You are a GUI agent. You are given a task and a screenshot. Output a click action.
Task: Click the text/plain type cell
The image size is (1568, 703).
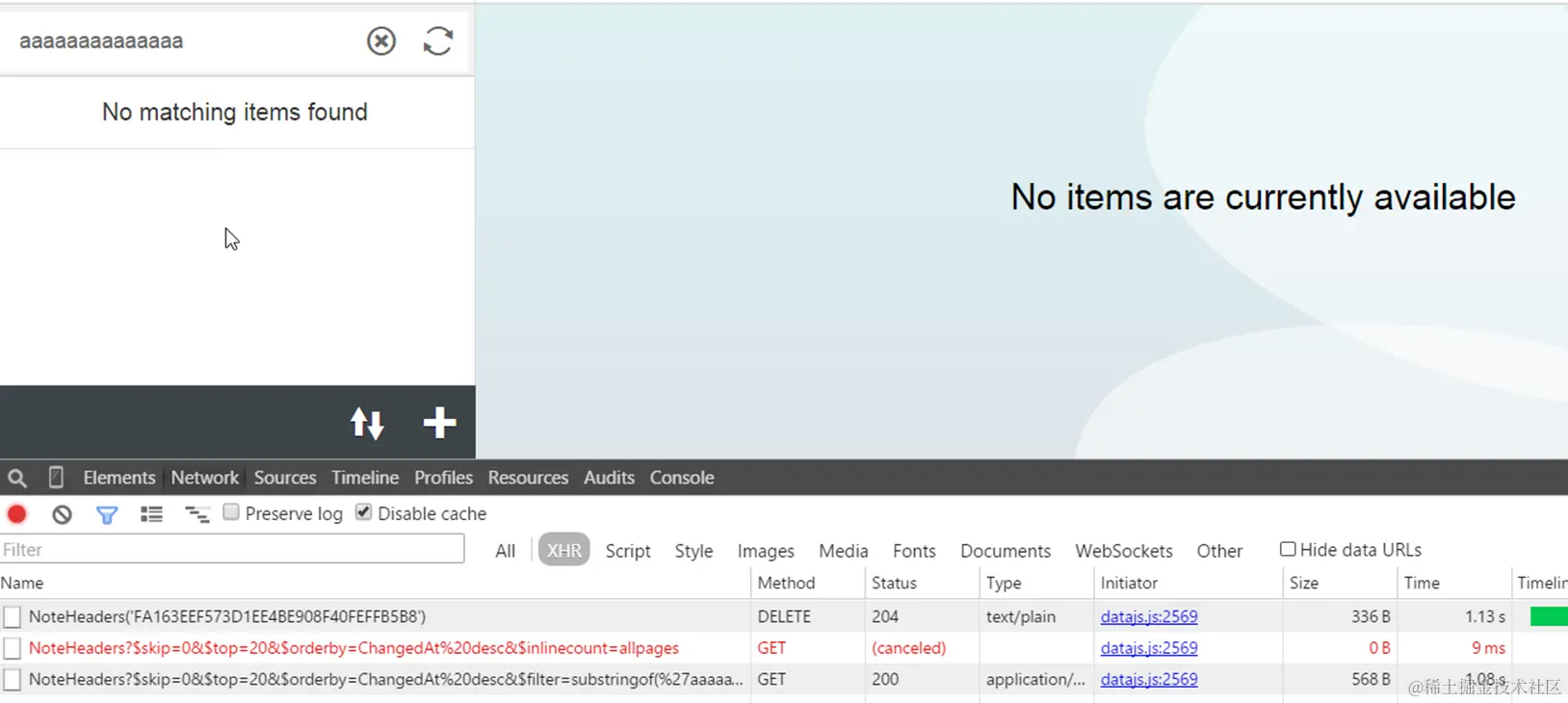point(1021,616)
